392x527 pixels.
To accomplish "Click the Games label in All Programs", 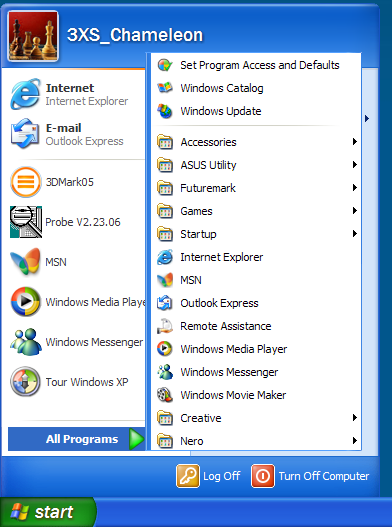I will tap(196, 211).
